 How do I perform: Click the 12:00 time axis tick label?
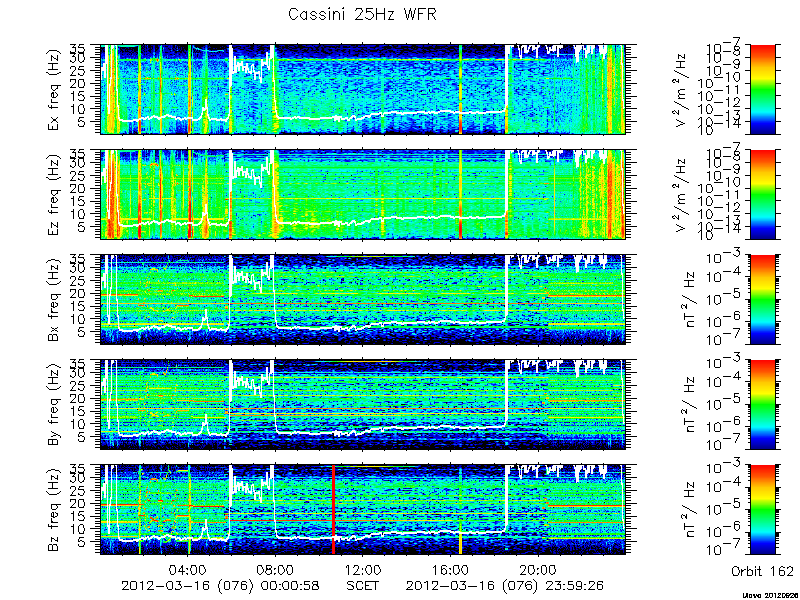click(x=363, y=569)
